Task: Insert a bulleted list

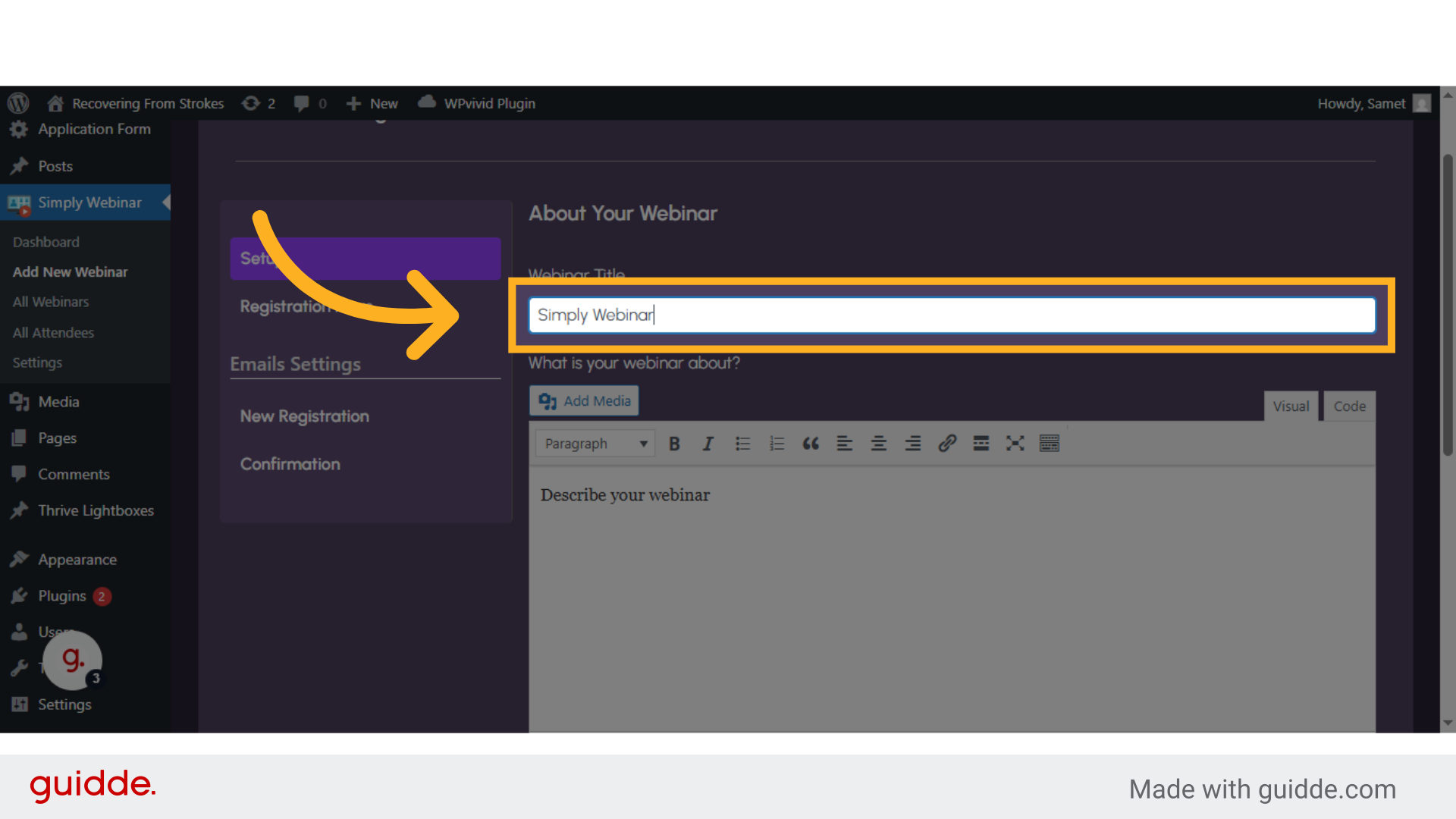Action: [x=742, y=444]
